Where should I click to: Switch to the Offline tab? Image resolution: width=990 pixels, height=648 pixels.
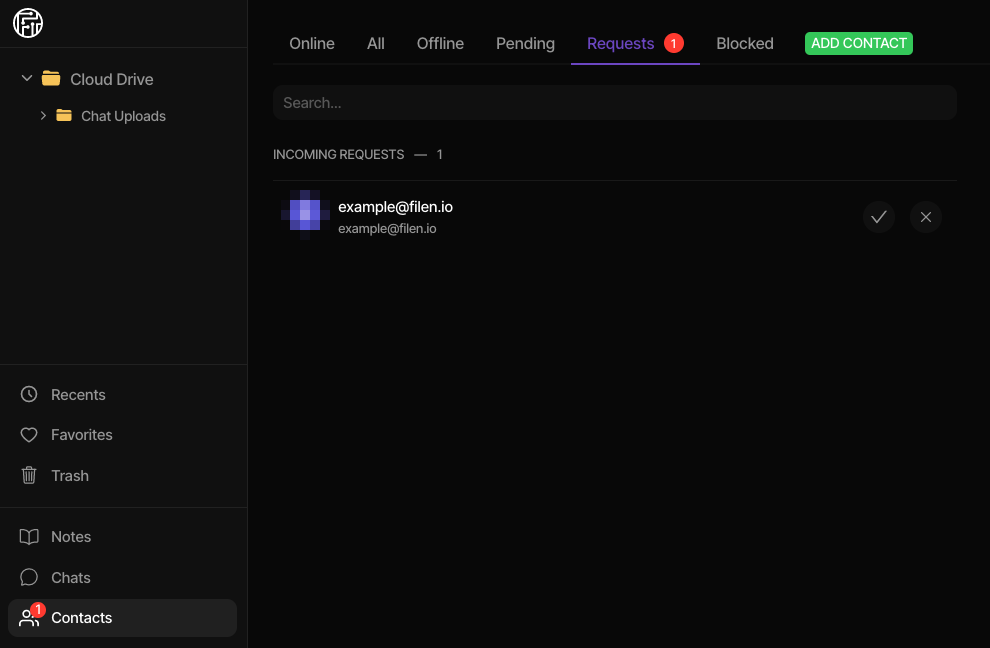tap(440, 44)
